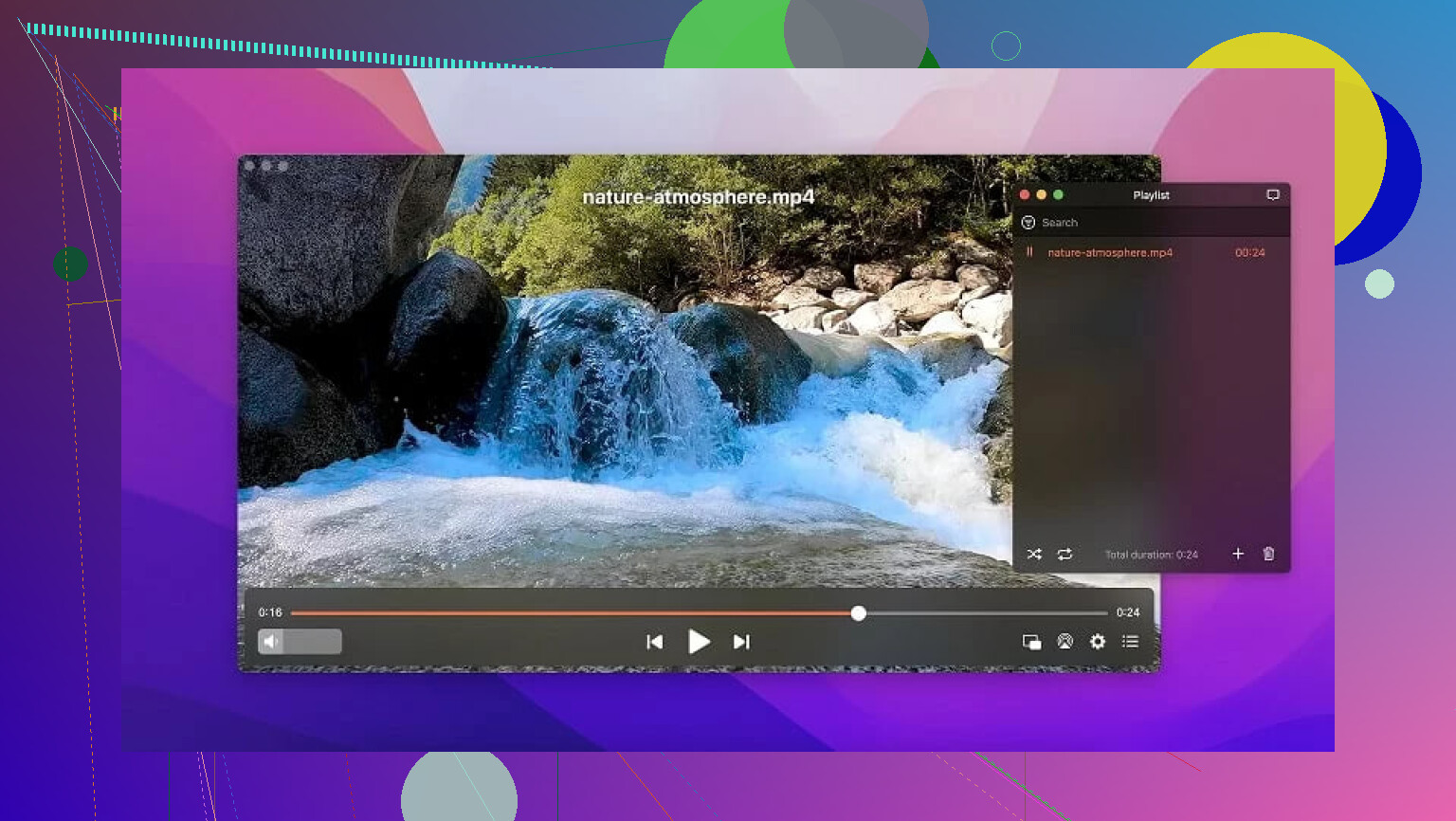Toggle the playlist panel list icon
This screenshot has height=821, width=1456.
[x=1130, y=642]
